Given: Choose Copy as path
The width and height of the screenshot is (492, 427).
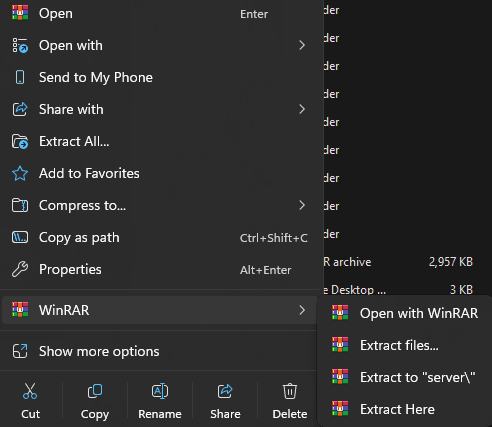Looking at the screenshot, I should [x=159, y=237].
